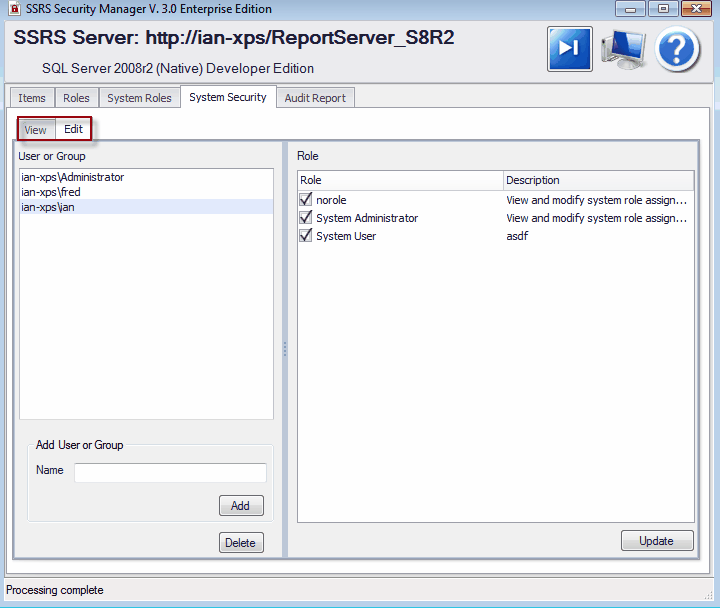Image resolution: width=720 pixels, height=608 pixels.
Task: Click the norole role name
Action: pos(331,200)
